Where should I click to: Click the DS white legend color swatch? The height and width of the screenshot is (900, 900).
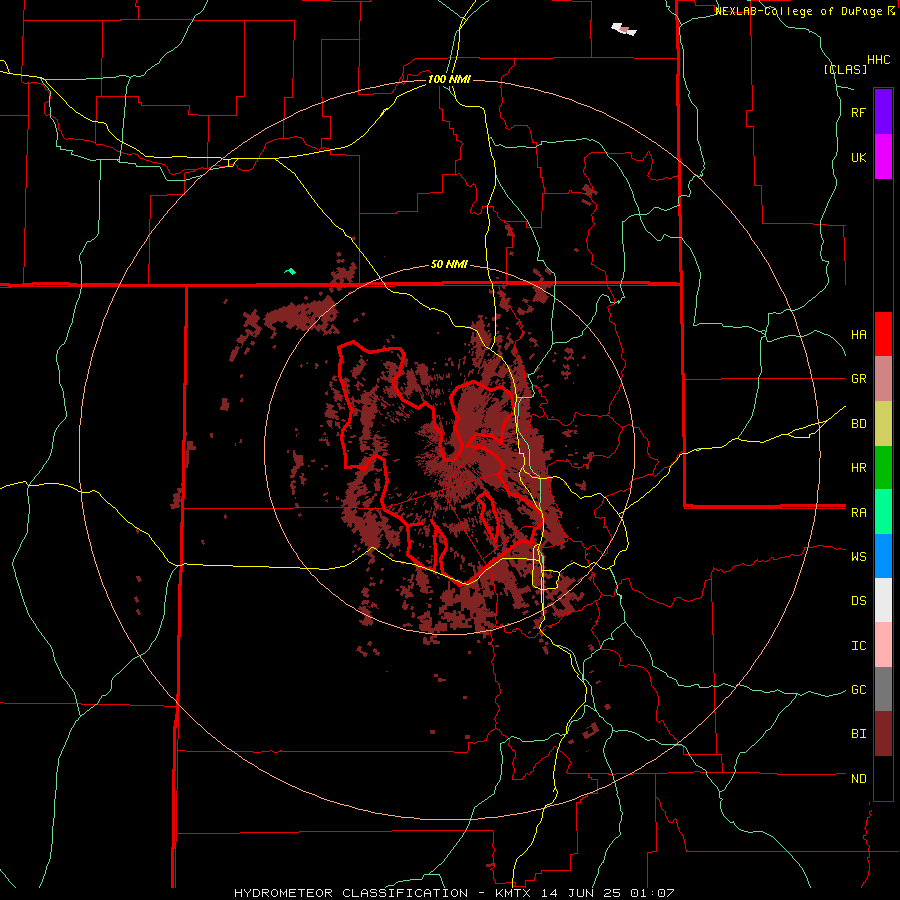pos(883,600)
